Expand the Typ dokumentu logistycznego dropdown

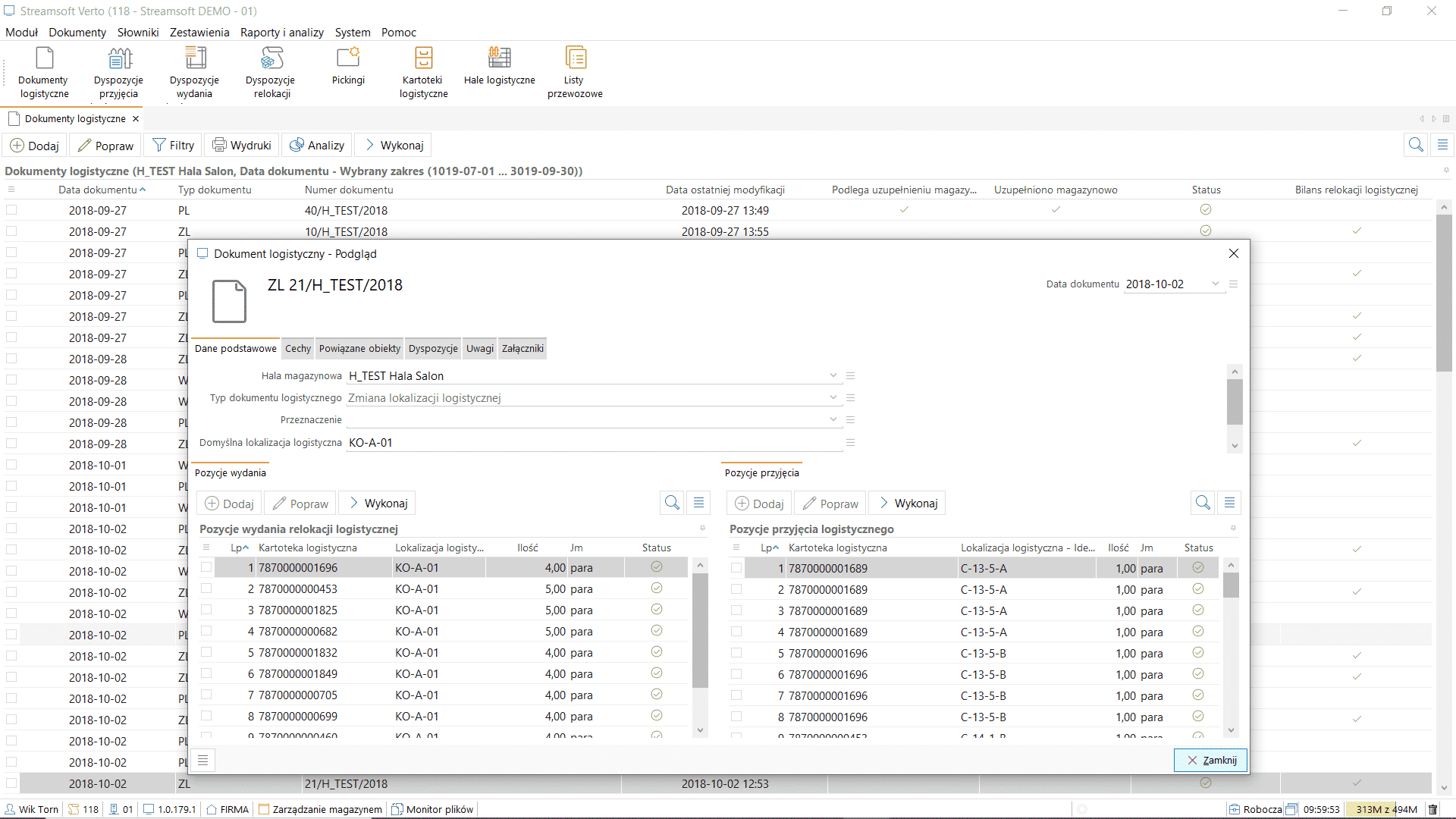[x=833, y=397]
